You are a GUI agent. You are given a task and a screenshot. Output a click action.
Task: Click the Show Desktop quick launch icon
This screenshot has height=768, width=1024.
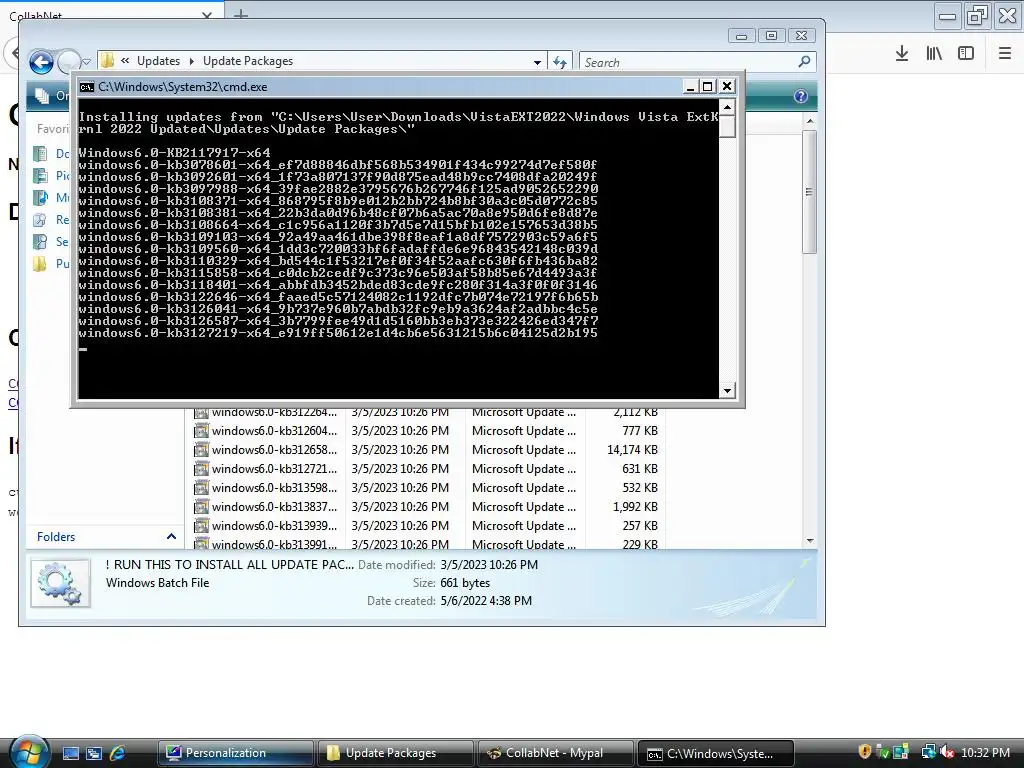(71, 754)
